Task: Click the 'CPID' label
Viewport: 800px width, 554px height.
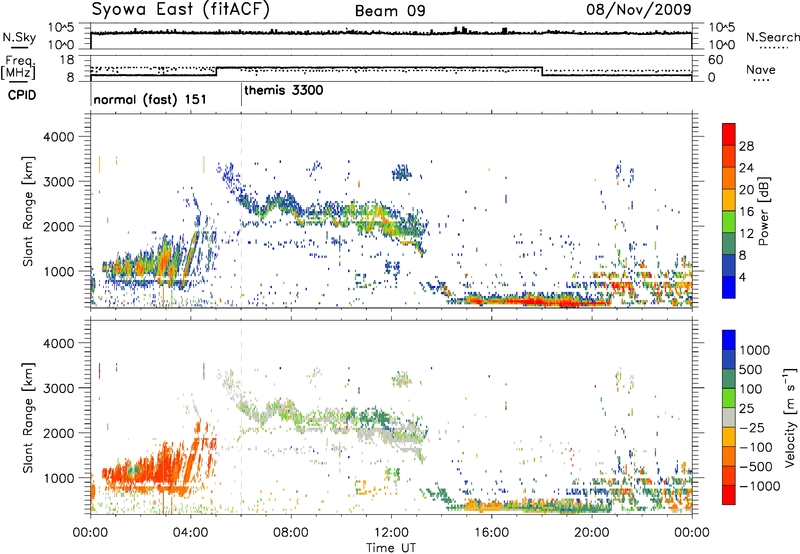Action: pos(22,95)
